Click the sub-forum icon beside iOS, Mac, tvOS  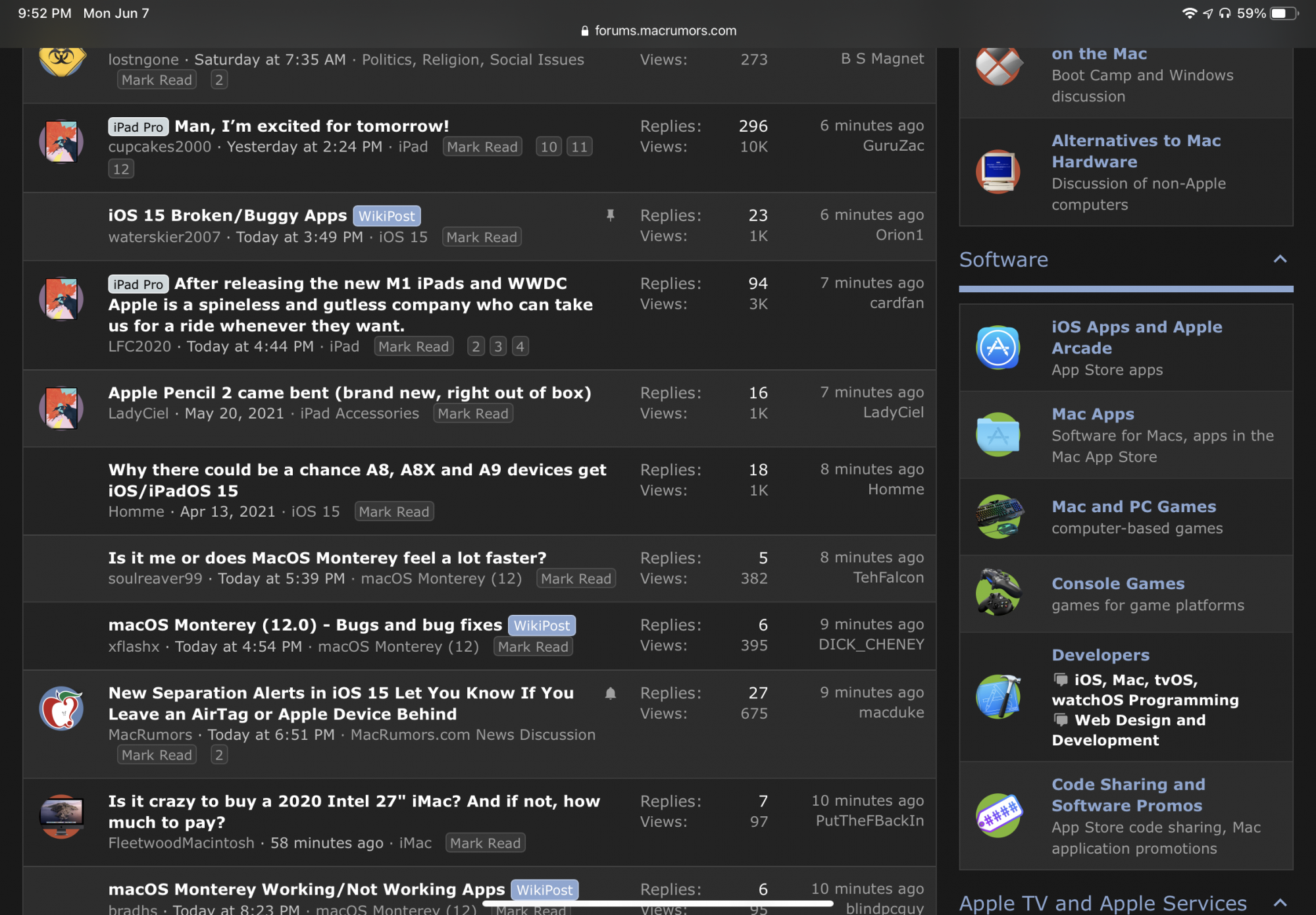click(1061, 679)
